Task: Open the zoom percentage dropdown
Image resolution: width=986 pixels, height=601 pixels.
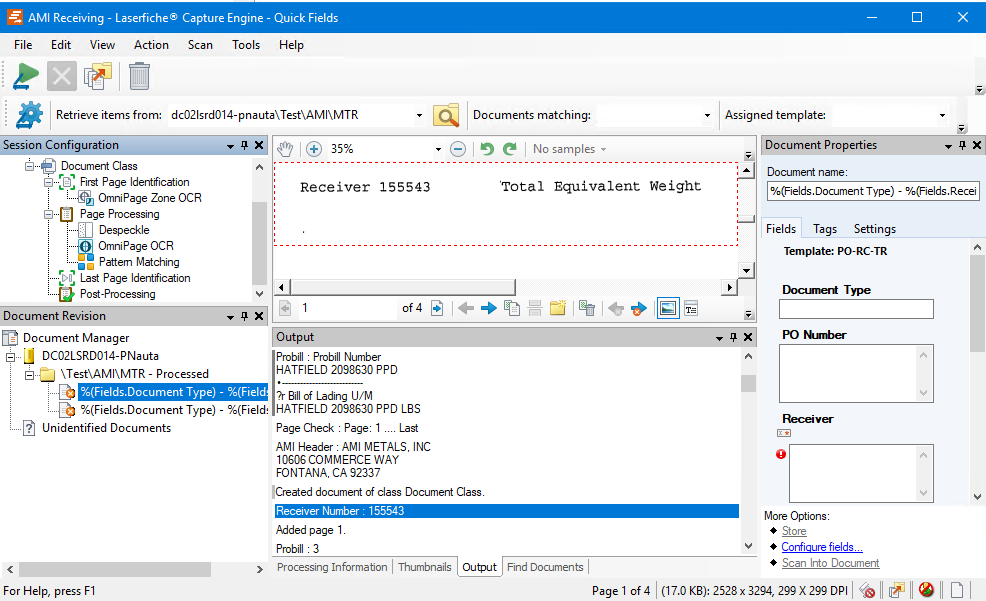Action: [x=438, y=149]
